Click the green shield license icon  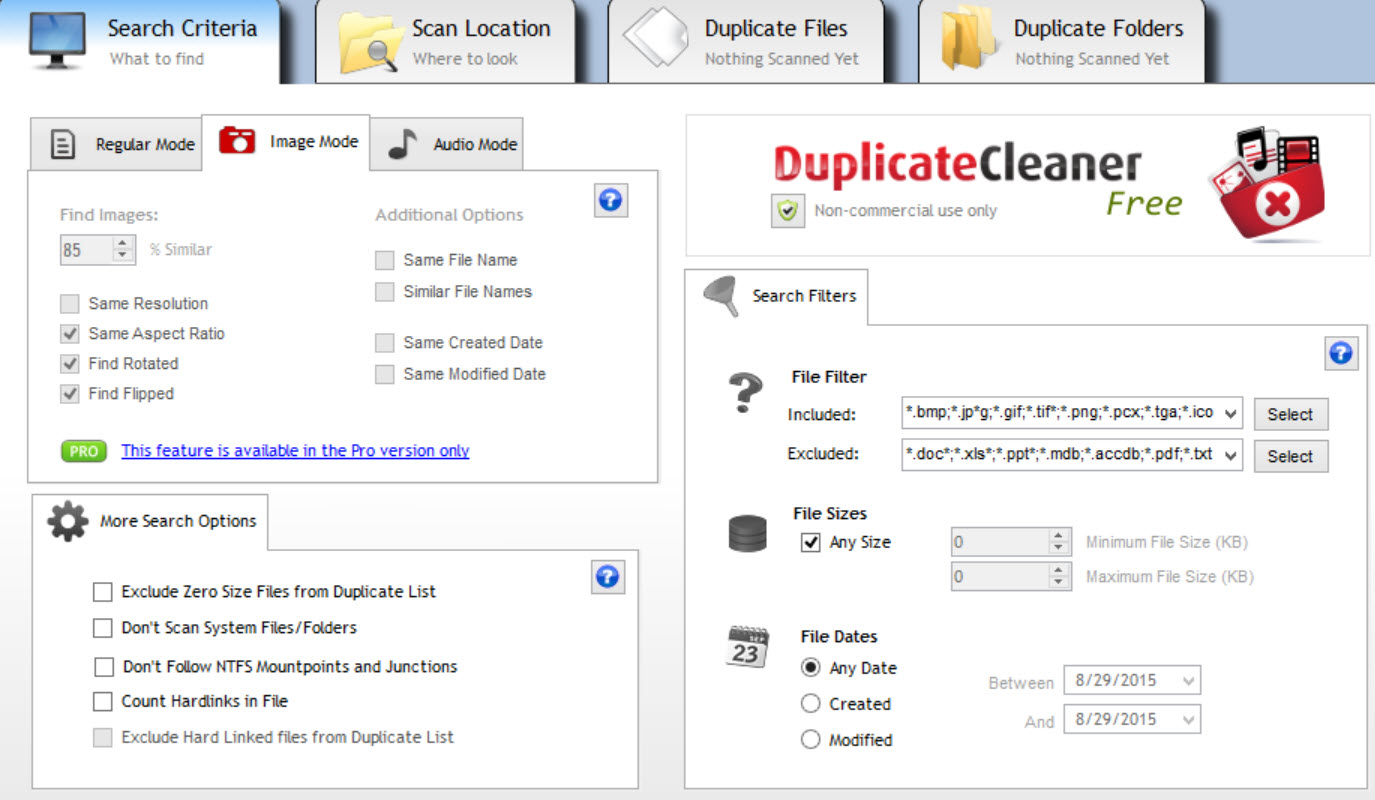point(788,211)
